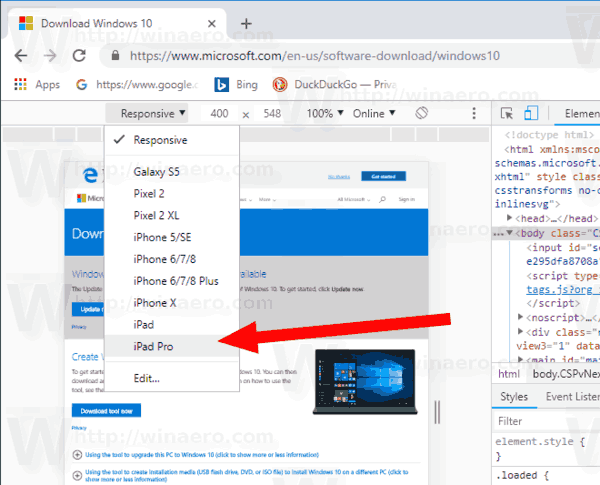The width and height of the screenshot is (600, 485).
Task: Click Edit... in the device list
Action: click(172, 378)
